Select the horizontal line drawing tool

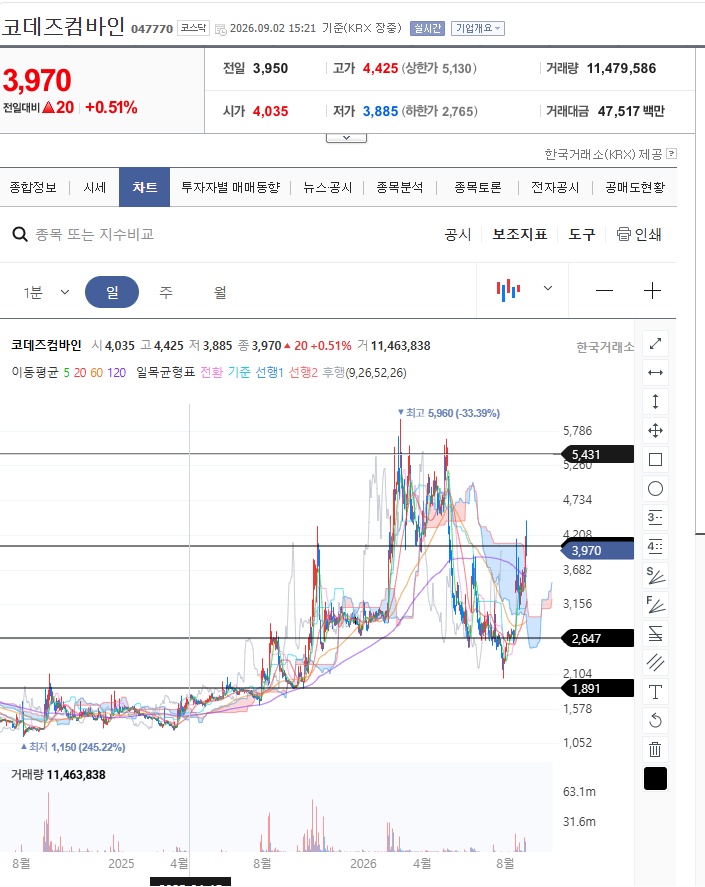(655, 372)
